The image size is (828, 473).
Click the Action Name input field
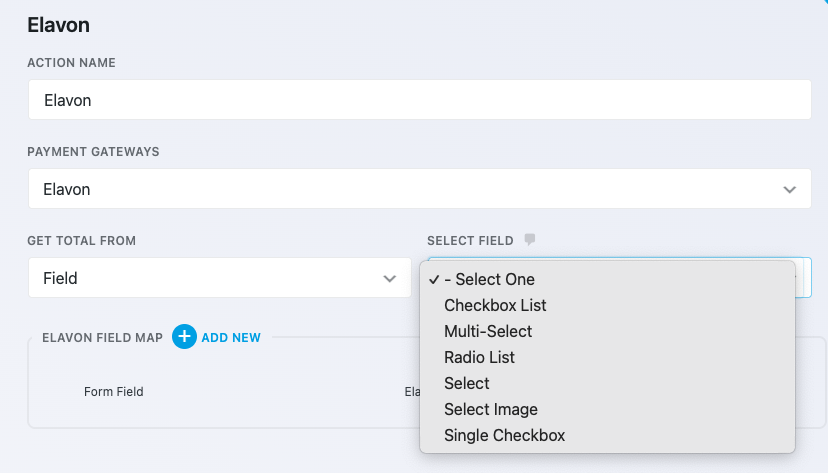419,100
